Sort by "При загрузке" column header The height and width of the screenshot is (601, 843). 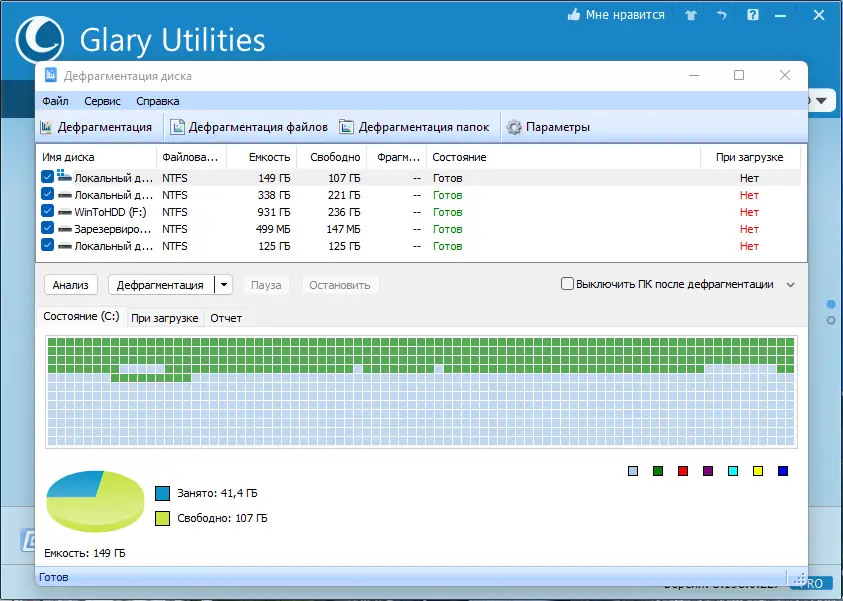coord(750,158)
